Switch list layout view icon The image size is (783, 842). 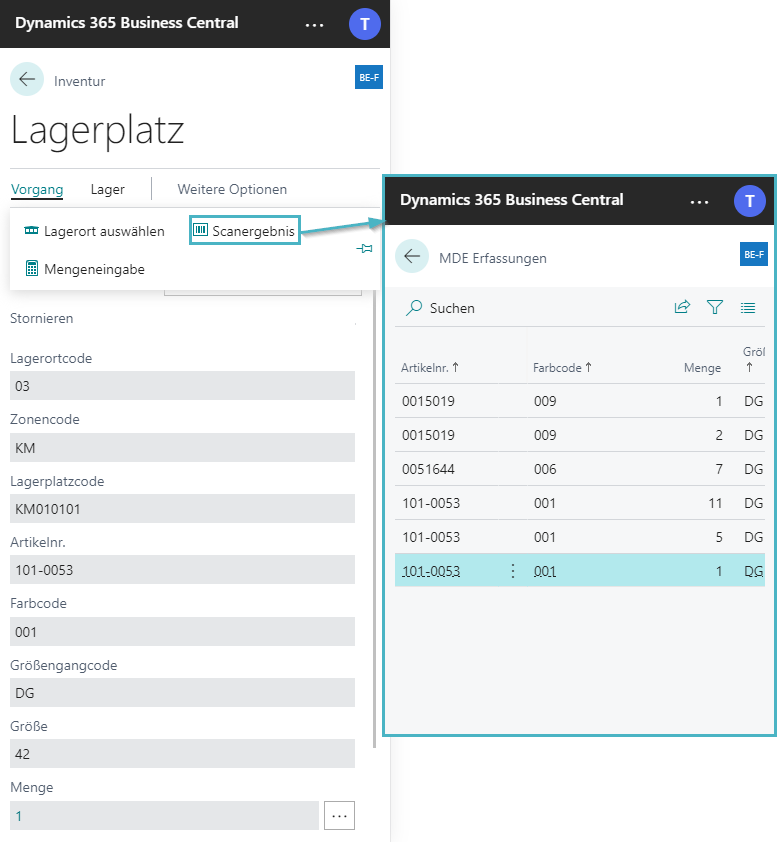click(747, 308)
